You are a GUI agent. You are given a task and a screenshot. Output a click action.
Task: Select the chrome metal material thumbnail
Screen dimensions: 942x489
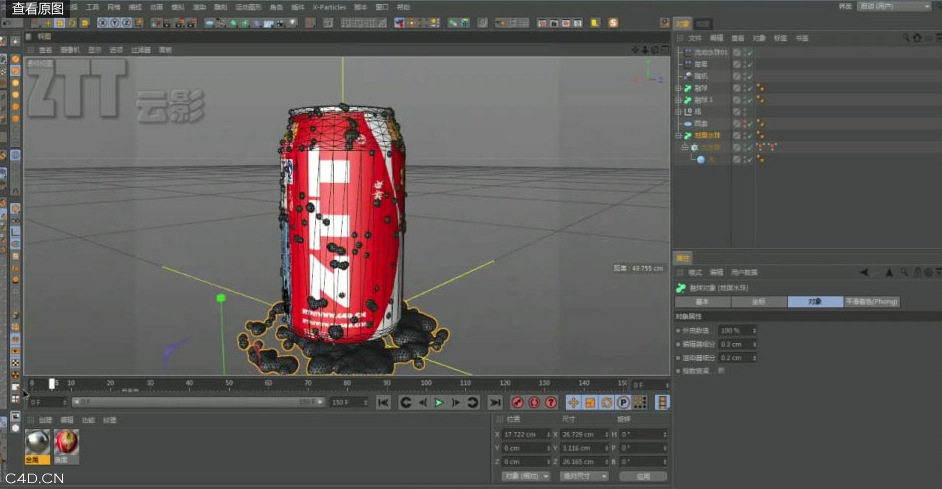pos(37,443)
